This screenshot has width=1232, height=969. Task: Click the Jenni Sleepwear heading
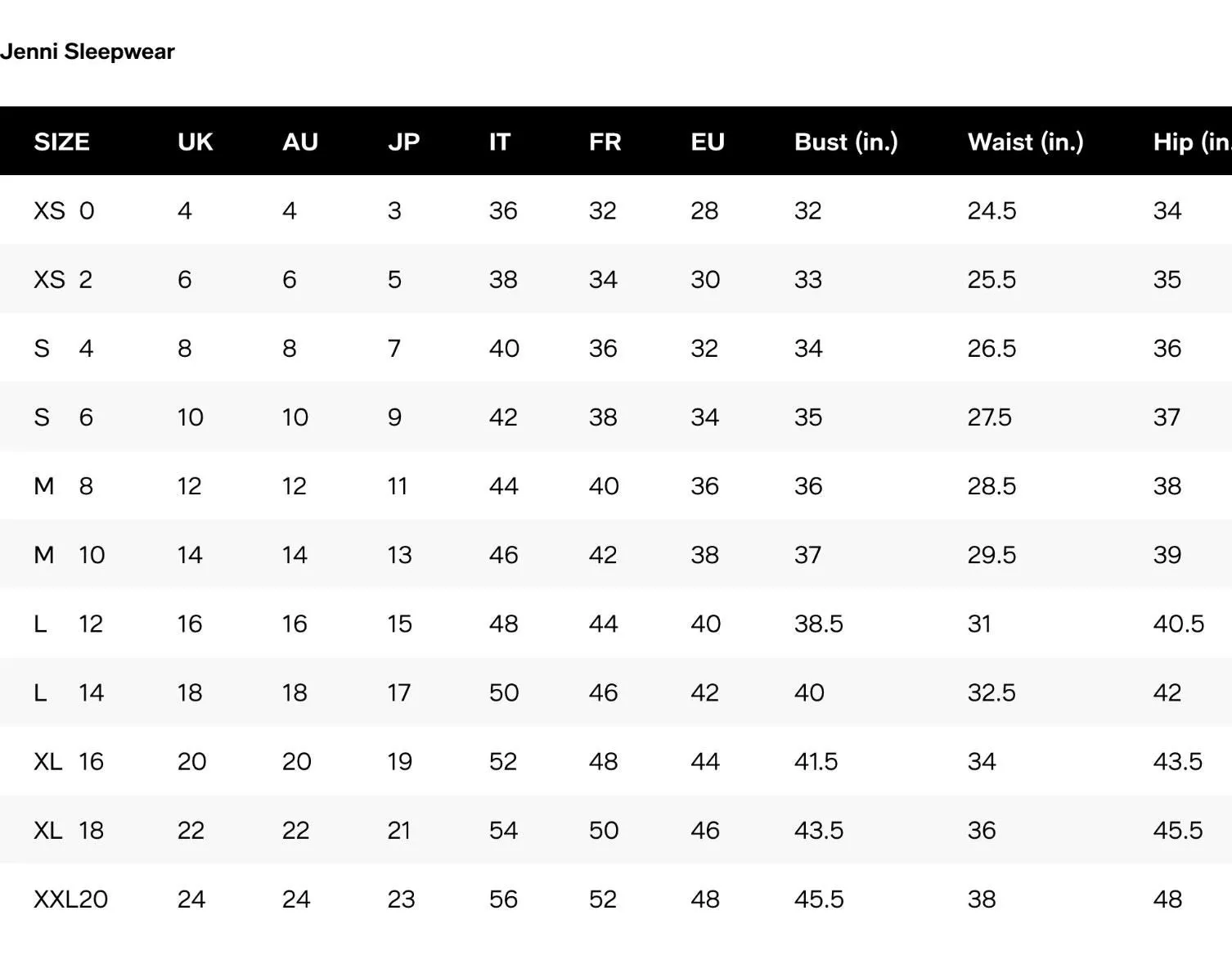point(87,52)
